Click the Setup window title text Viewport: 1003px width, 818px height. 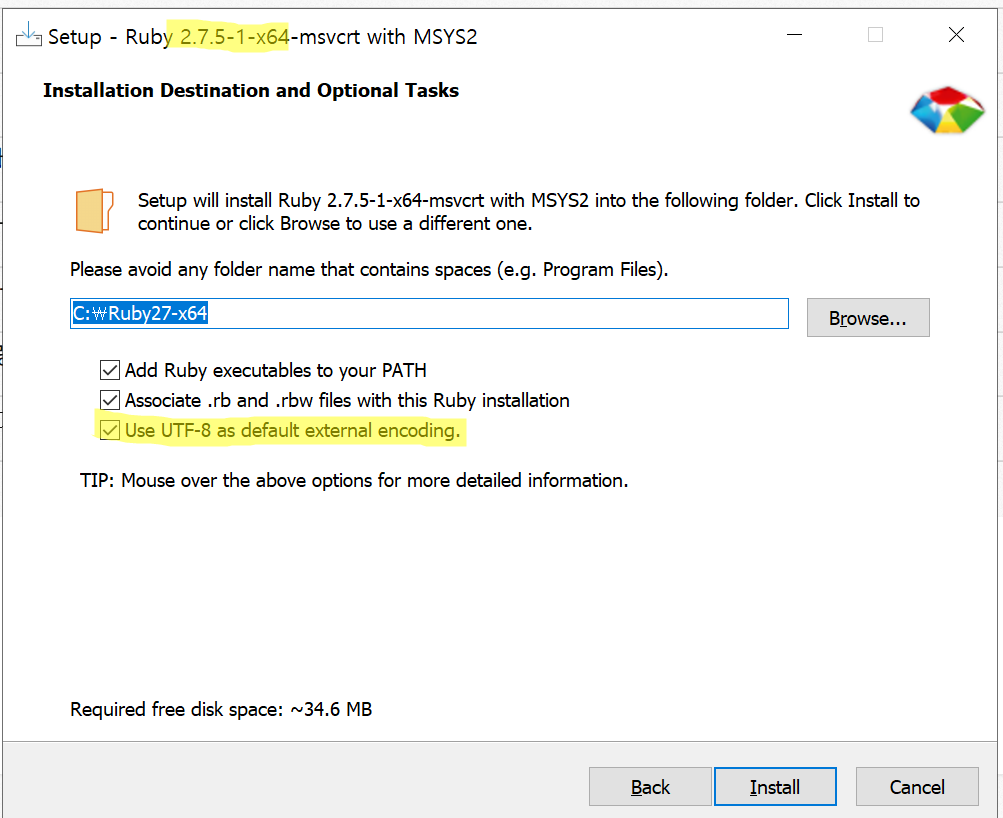[x=262, y=37]
